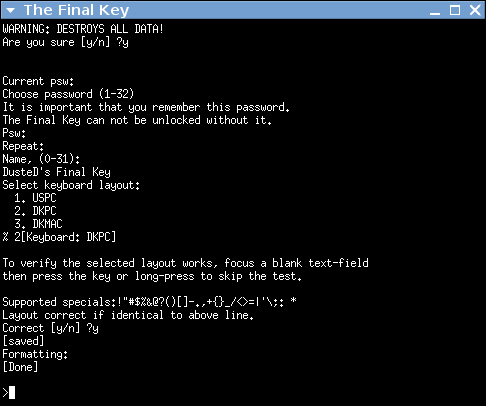Close The Final Key window
The image size is (486, 406).
475,10
